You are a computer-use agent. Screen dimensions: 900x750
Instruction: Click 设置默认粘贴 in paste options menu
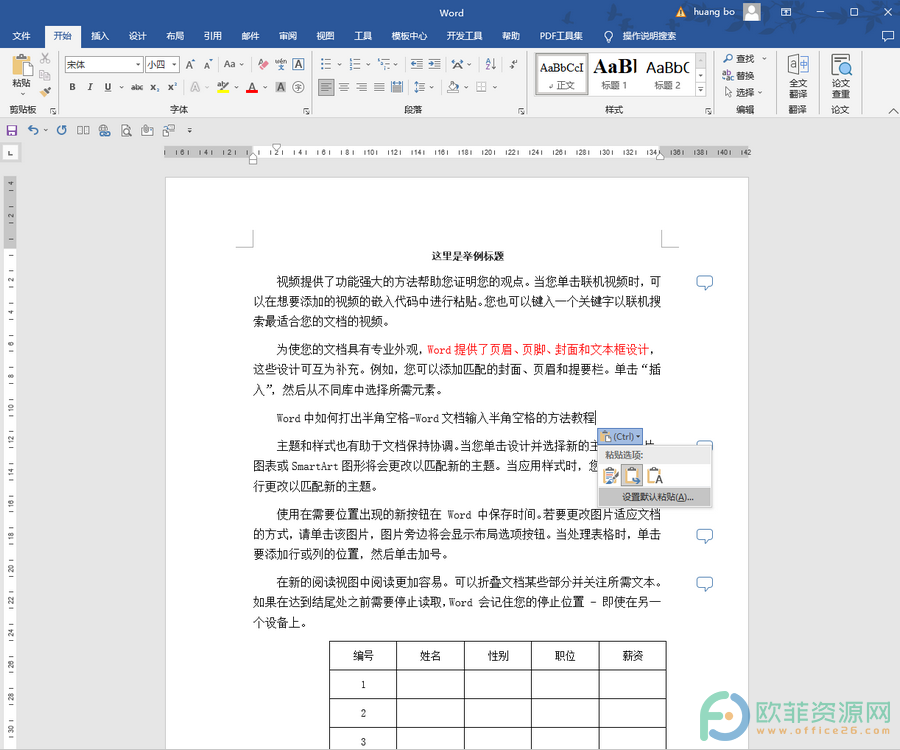[x=655, y=497]
